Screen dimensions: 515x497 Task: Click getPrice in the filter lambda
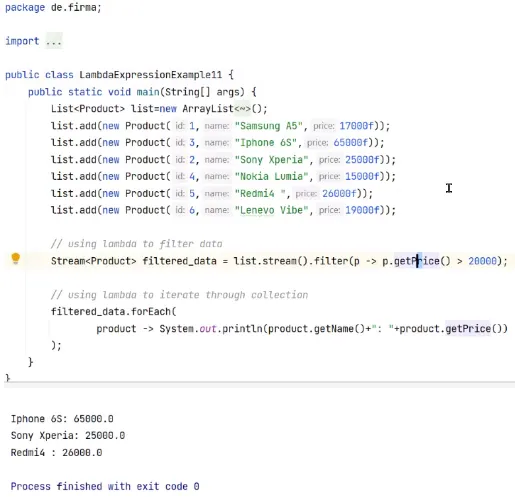coord(417,261)
